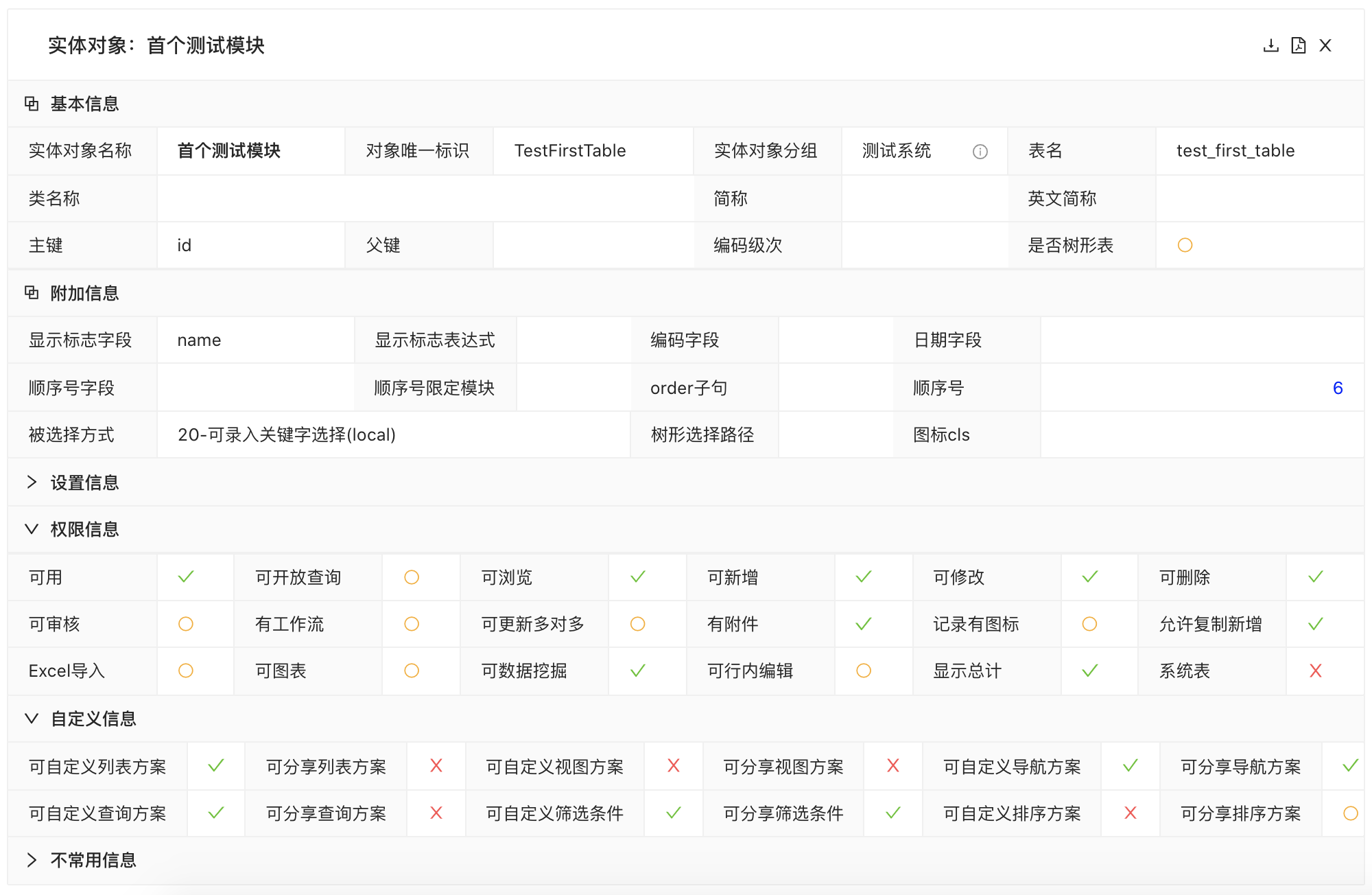
Task: Toggle the 是否树形表 circle indicator
Action: click(1185, 245)
